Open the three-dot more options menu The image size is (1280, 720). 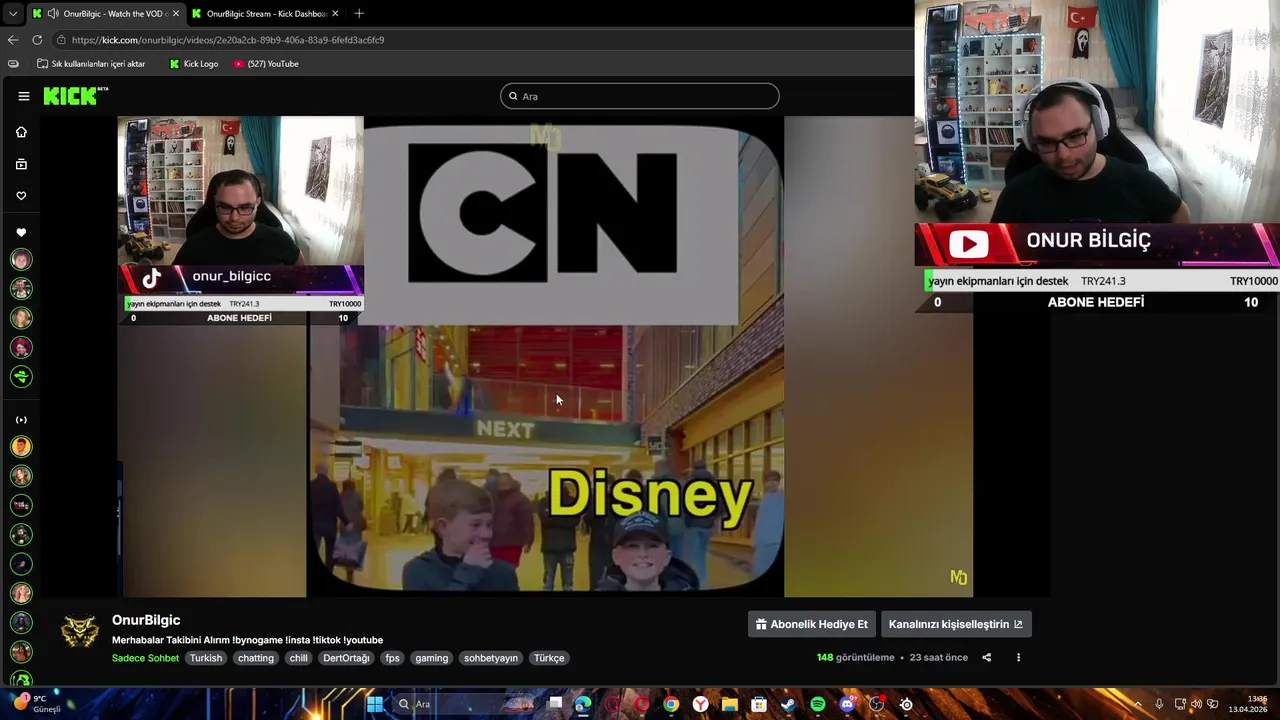click(x=1018, y=657)
